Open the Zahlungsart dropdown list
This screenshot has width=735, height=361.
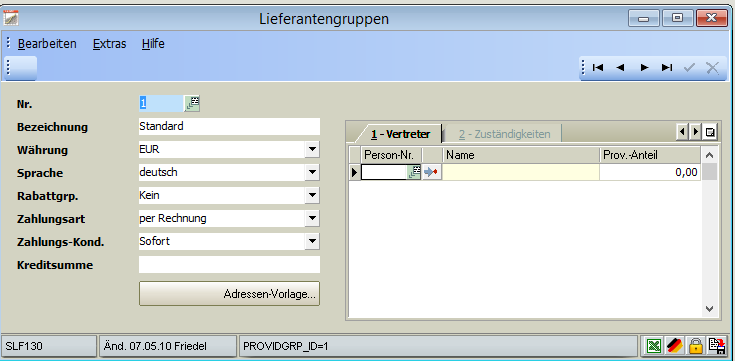(x=312, y=218)
